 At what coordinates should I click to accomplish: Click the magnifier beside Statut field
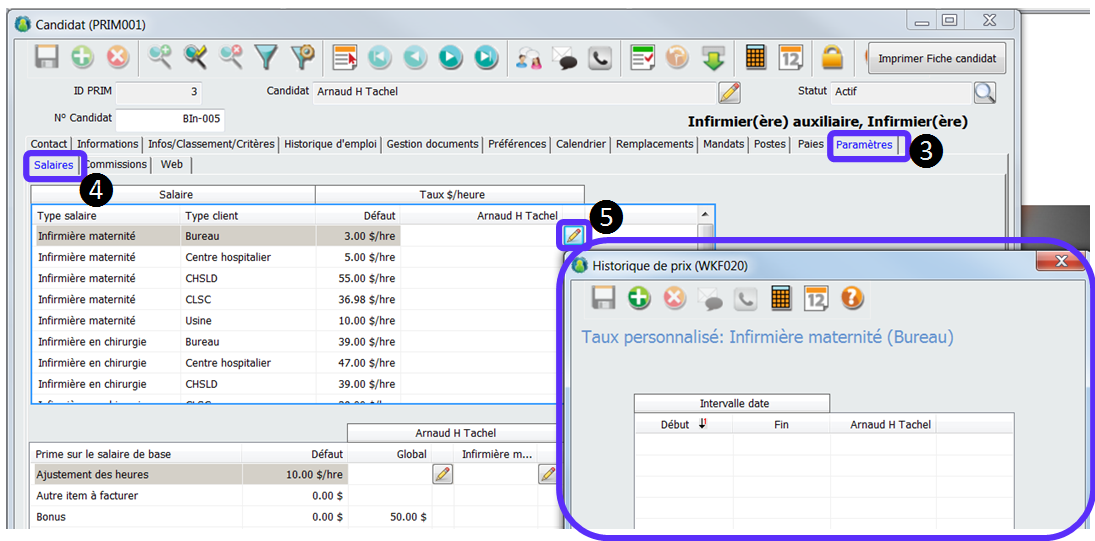click(985, 92)
